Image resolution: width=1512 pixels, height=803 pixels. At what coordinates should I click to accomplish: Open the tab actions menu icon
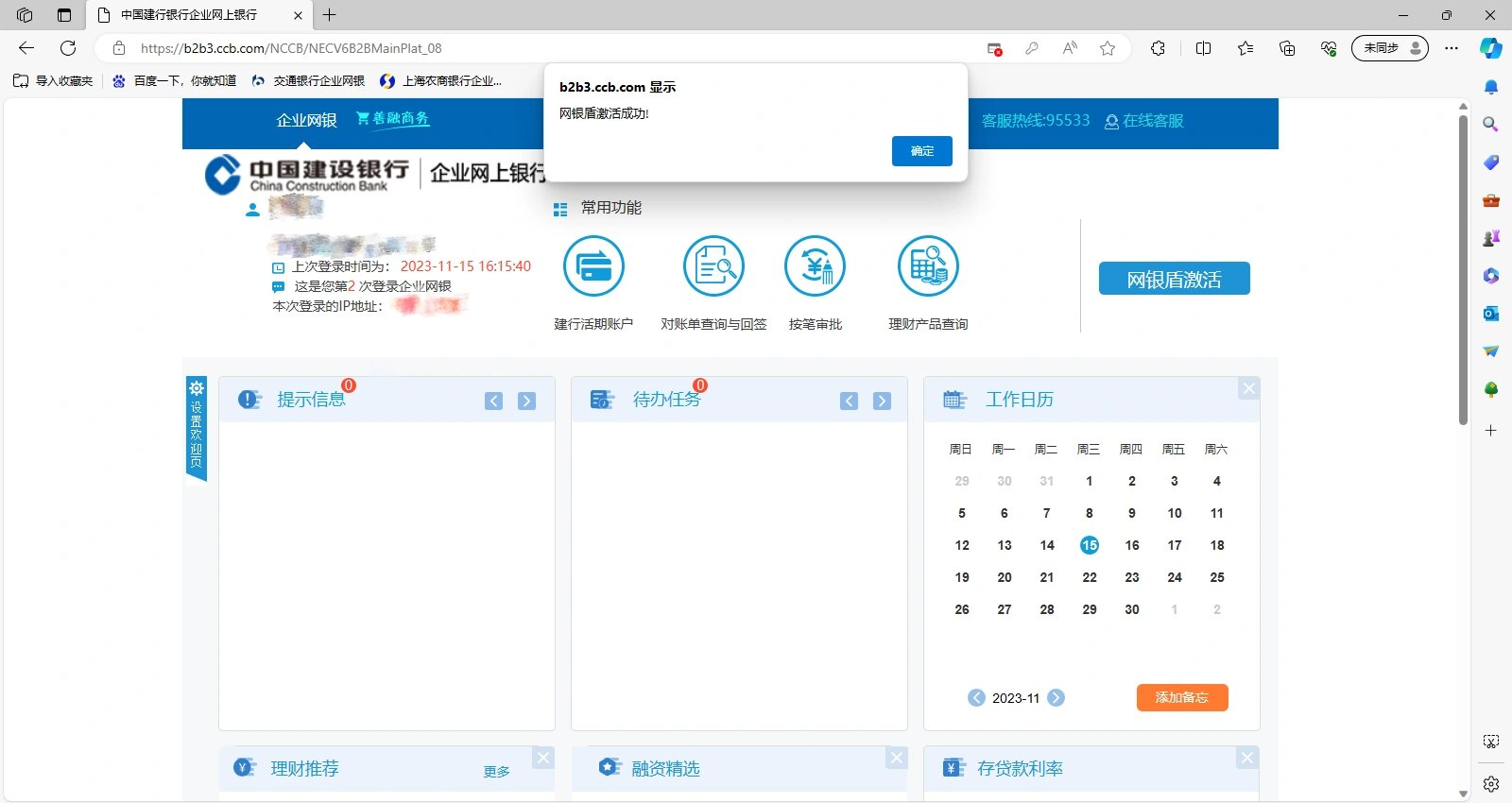pyautogui.click(x=64, y=15)
